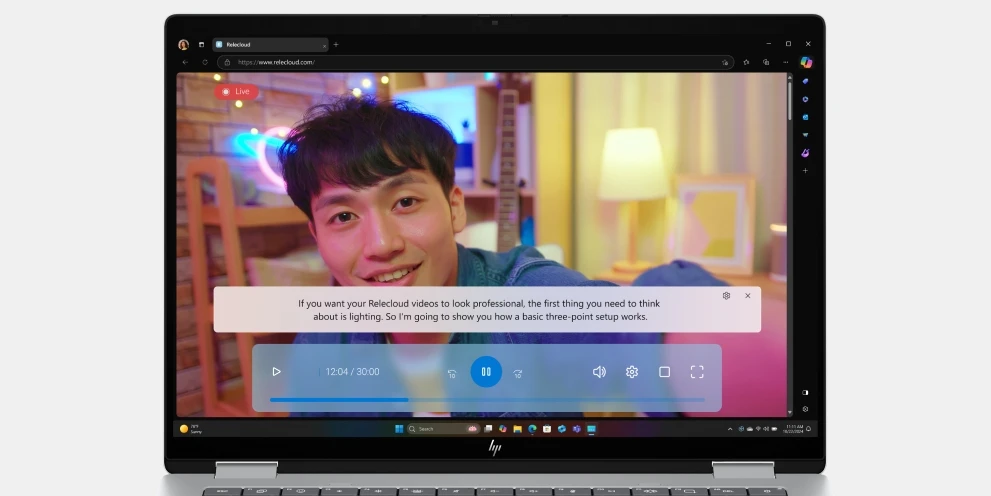991x496 pixels.
Task: Open video player settings gear
Action: tap(631, 372)
